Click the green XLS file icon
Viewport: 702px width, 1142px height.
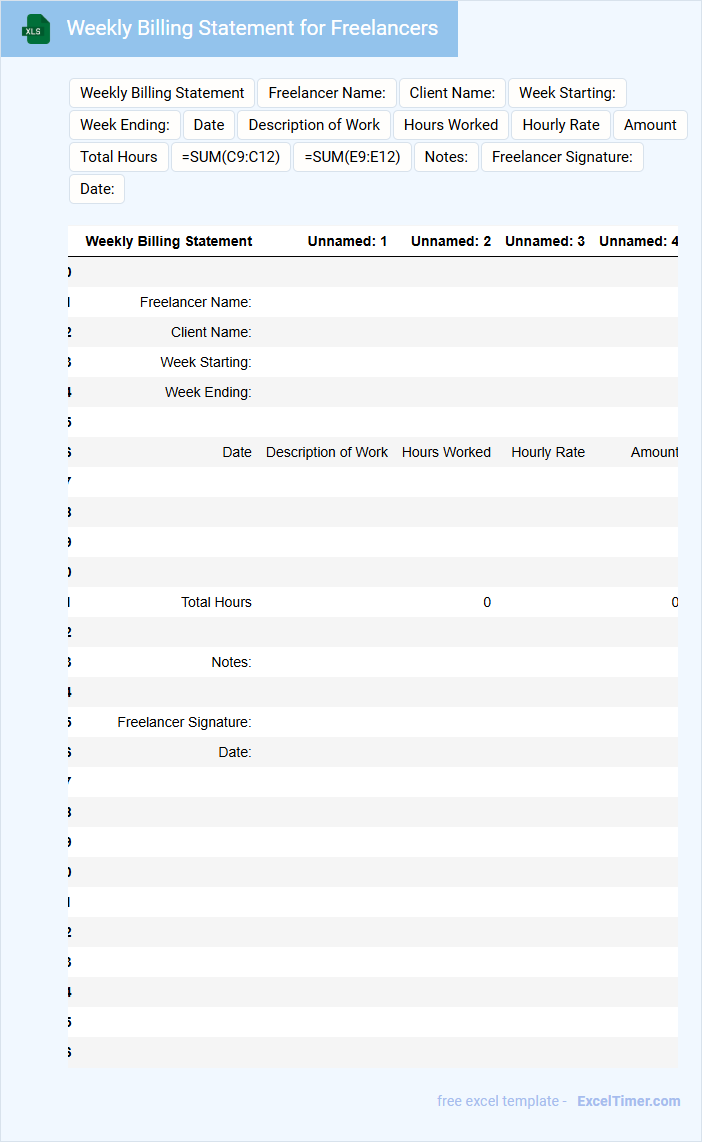click(x=36, y=29)
